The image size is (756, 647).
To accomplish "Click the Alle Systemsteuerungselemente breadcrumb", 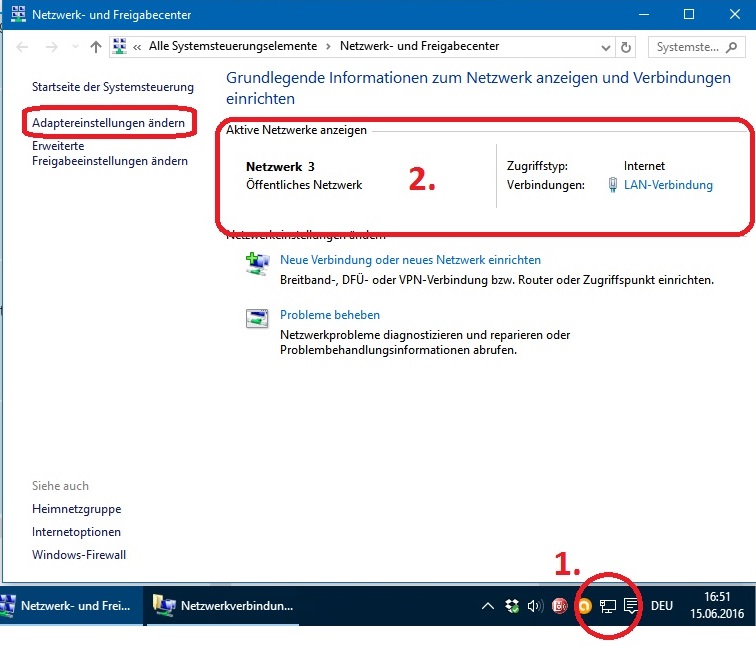I will click(x=233, y=46).
